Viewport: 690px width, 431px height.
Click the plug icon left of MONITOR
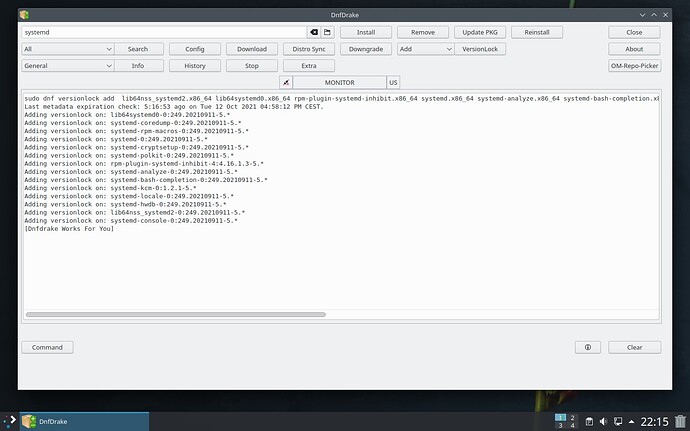(286, 82)
